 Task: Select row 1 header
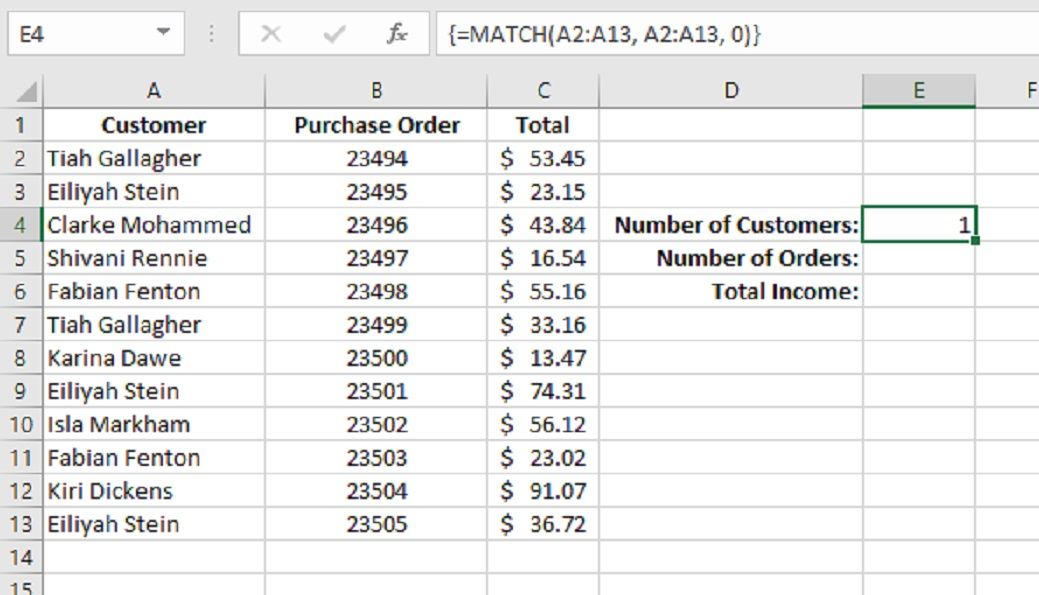coord(21,125)
